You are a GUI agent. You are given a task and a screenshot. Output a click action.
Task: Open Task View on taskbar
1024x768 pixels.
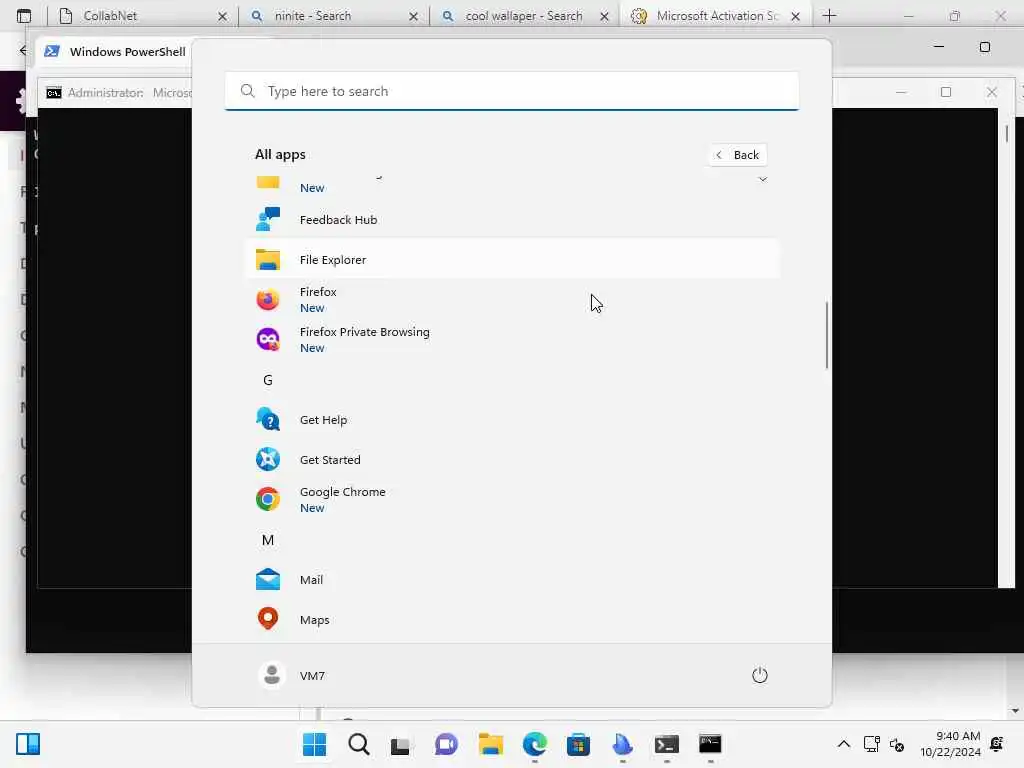point(400,746)
